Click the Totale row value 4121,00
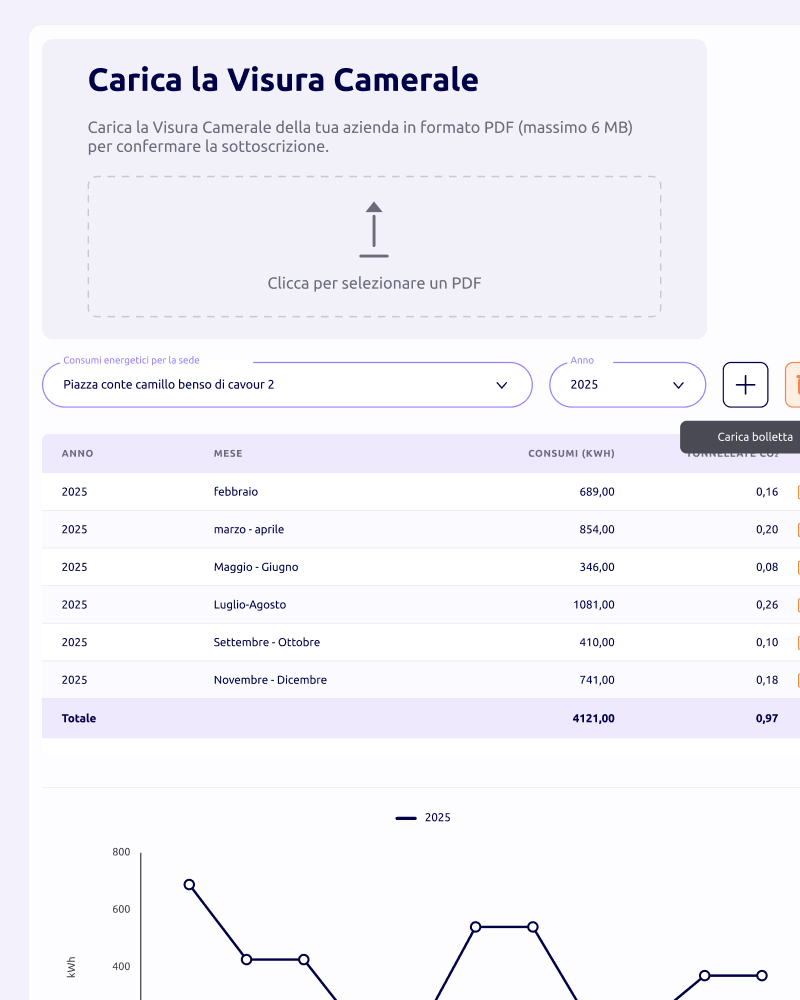The image size is (800, 1000). [x=593, y=718]
